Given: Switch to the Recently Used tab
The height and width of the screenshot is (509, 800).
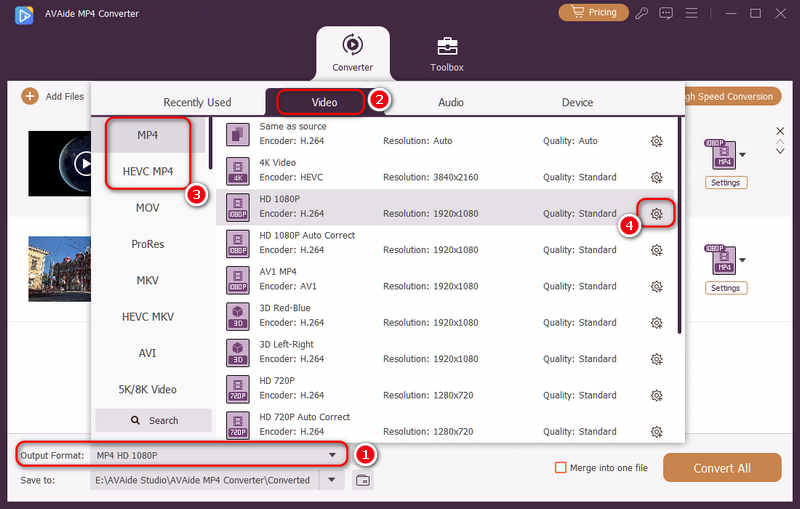Looking at the screenshot, I should pyautogui.click(x=197, y=103).
